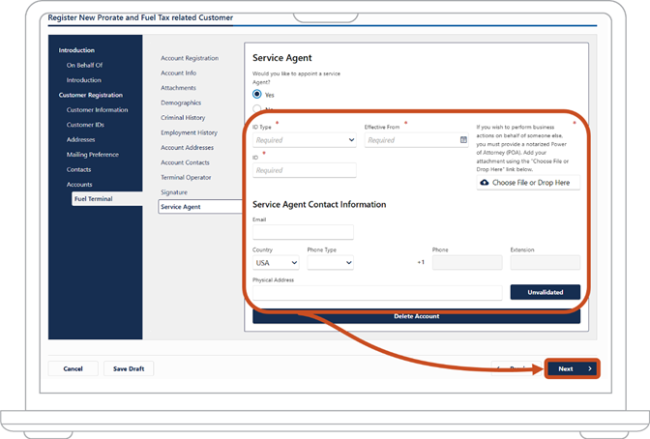
Task: Click the Delete Account button
Action: pos(416,316)
